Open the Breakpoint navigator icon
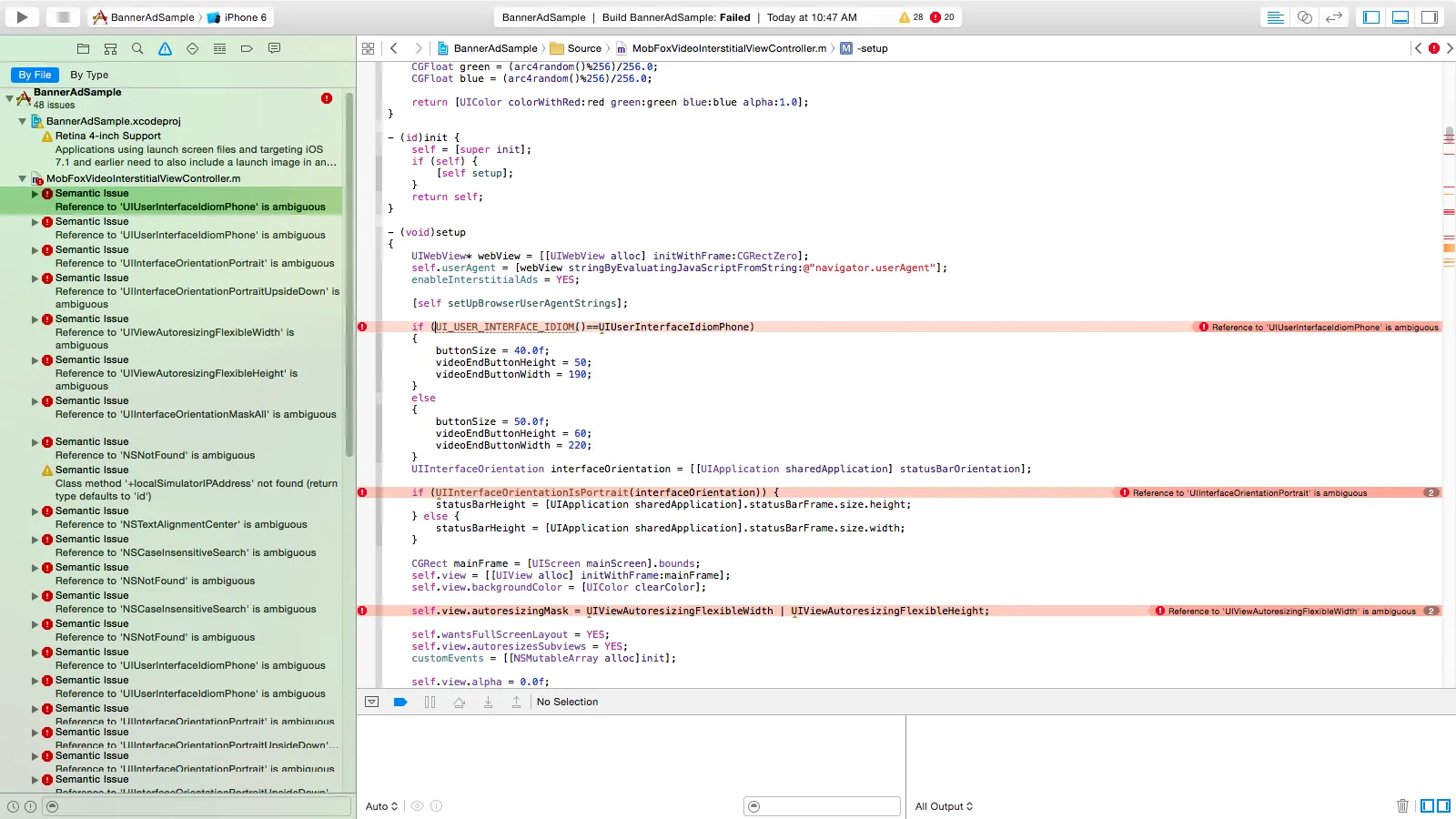Viewport: 1456px width, 819px height. [x=247, y=49]
